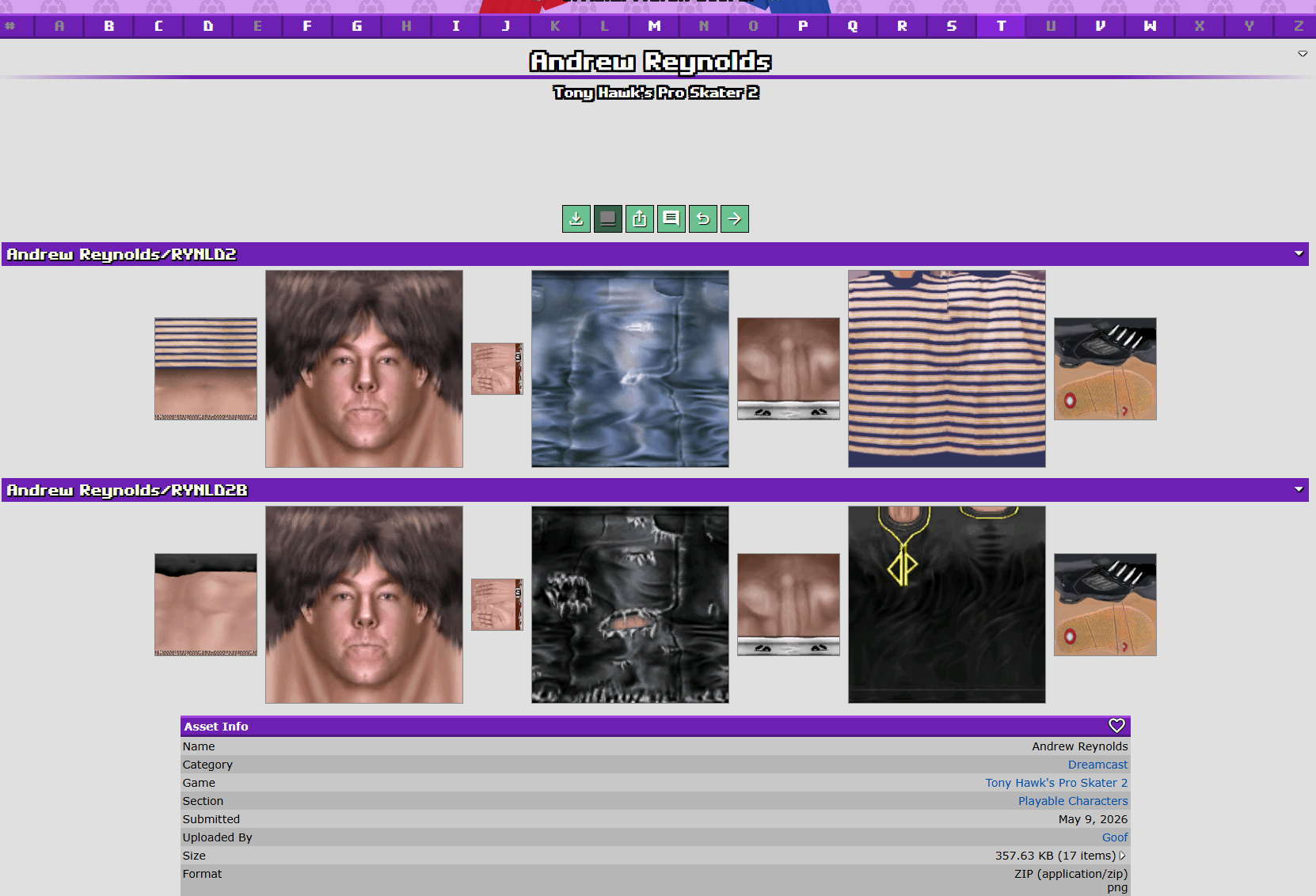The image size is (1316, 896).
Task: Select letter R in the alphabet bar
Action: 903,26
